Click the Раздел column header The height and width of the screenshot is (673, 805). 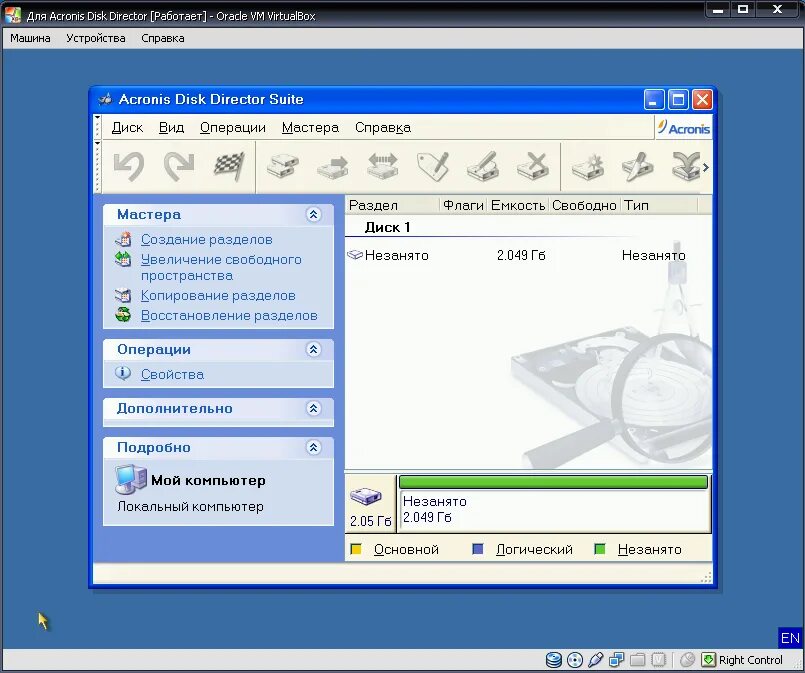click(x=393, y=205)
